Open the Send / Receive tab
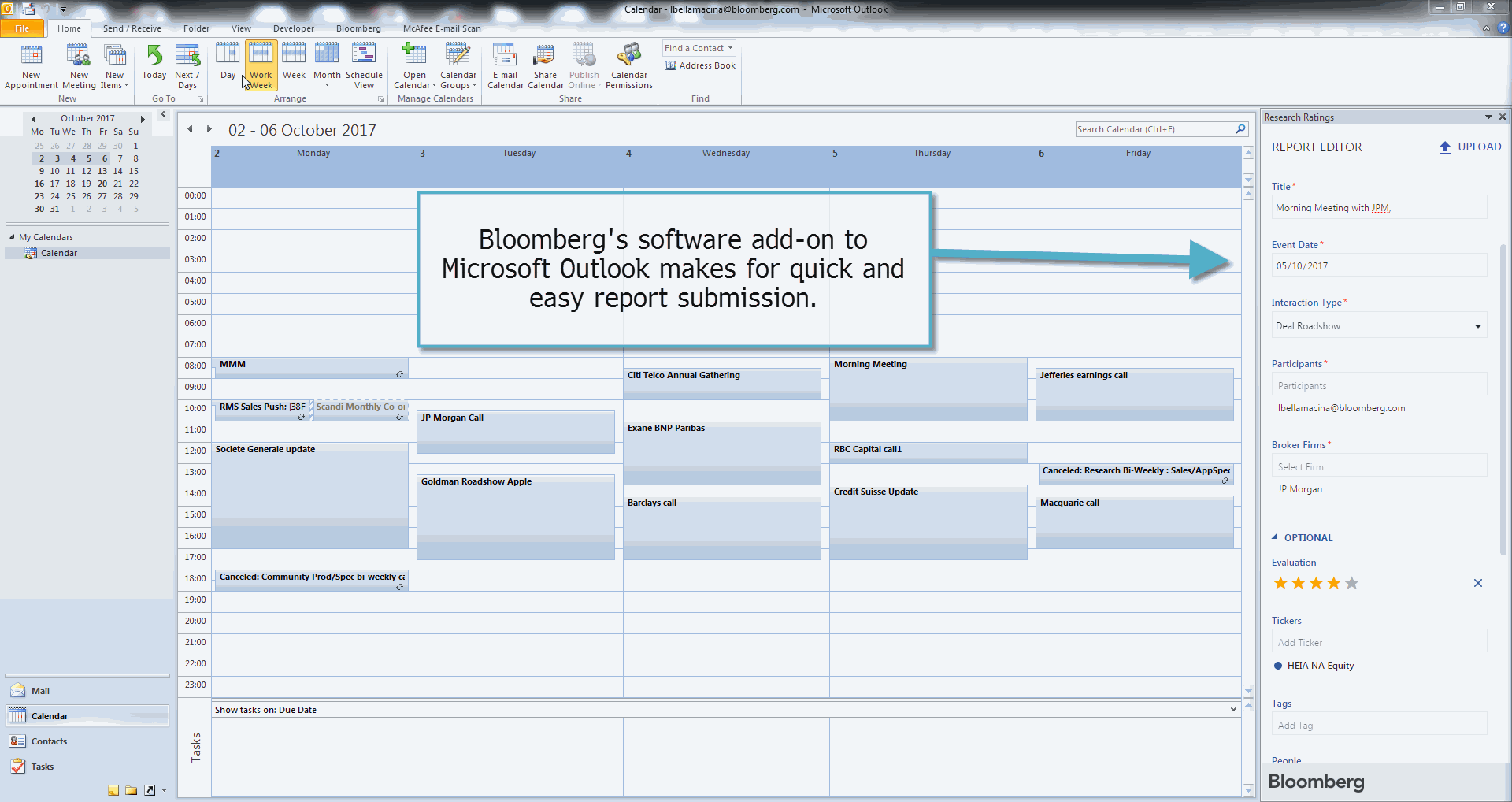The width and height of the screenshot is (1512, 802). tap(132, 28)
